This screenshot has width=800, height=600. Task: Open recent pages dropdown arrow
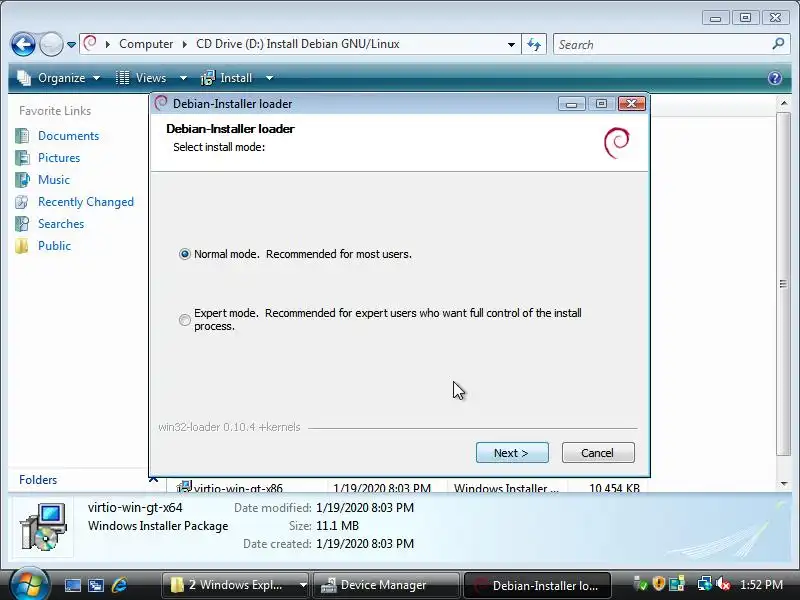(x=71, y=45)
